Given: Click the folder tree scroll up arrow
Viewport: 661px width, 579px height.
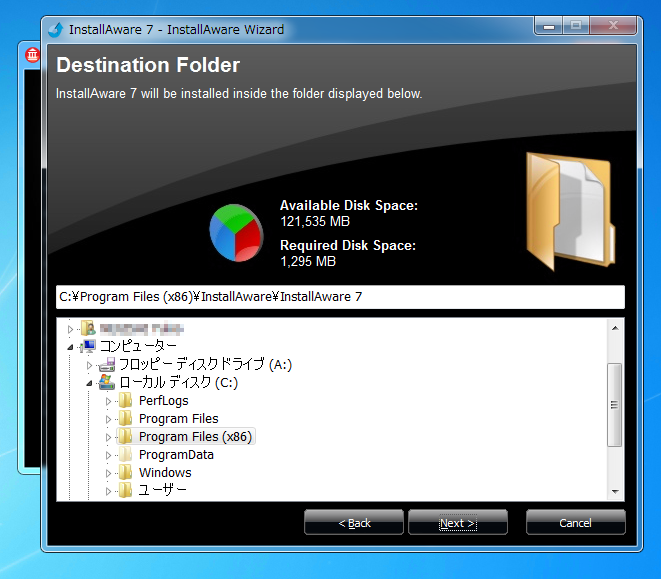Looking at the screenshot, I should [615, 328].
